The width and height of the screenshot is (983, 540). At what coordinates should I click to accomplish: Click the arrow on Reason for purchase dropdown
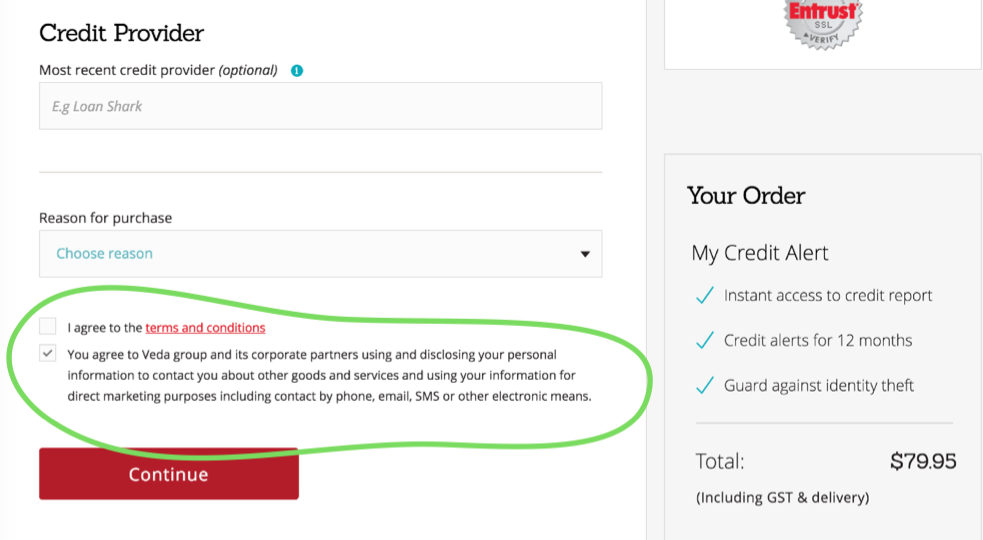click(585, 254)
